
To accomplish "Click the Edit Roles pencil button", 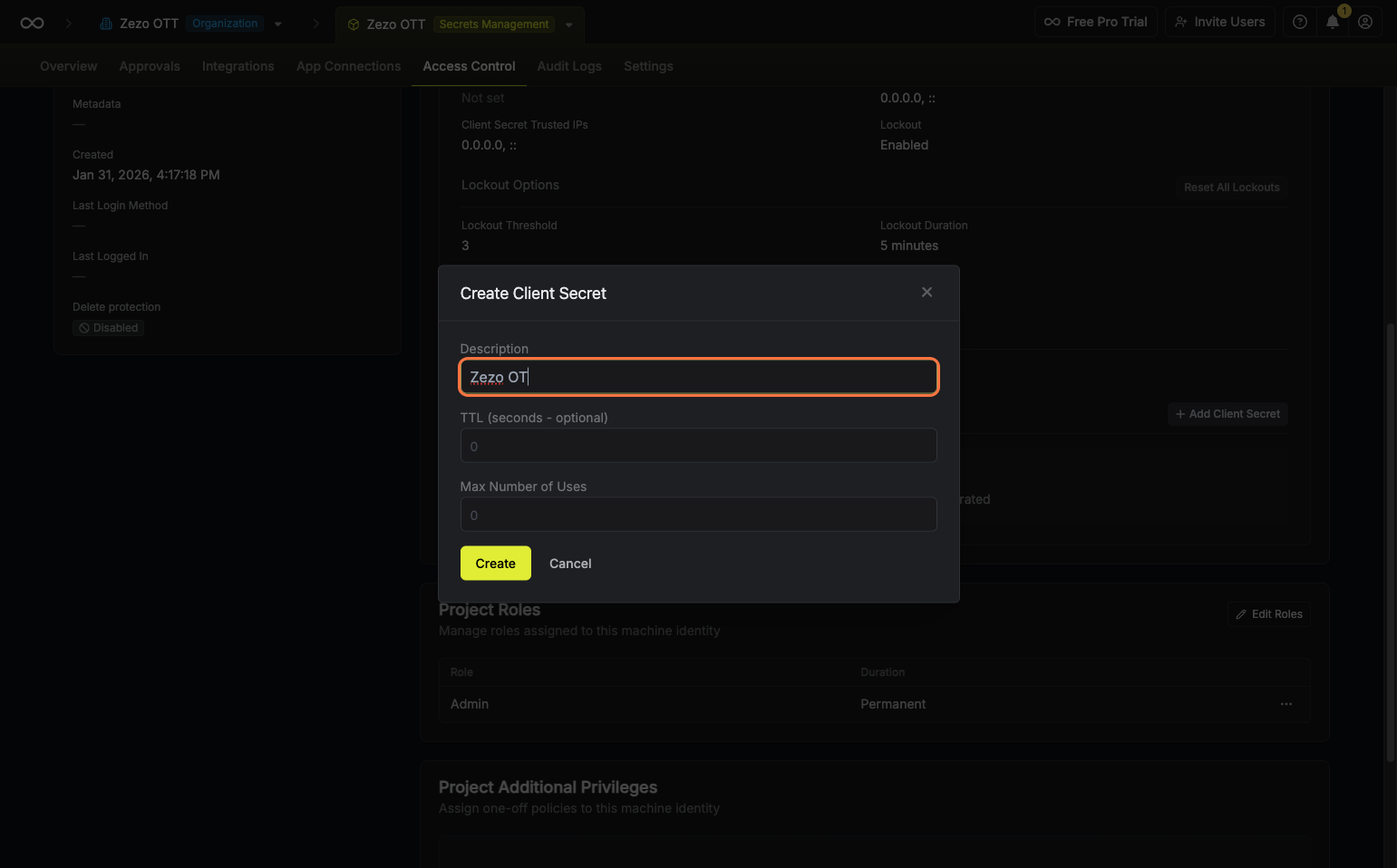I will 1269,614.
